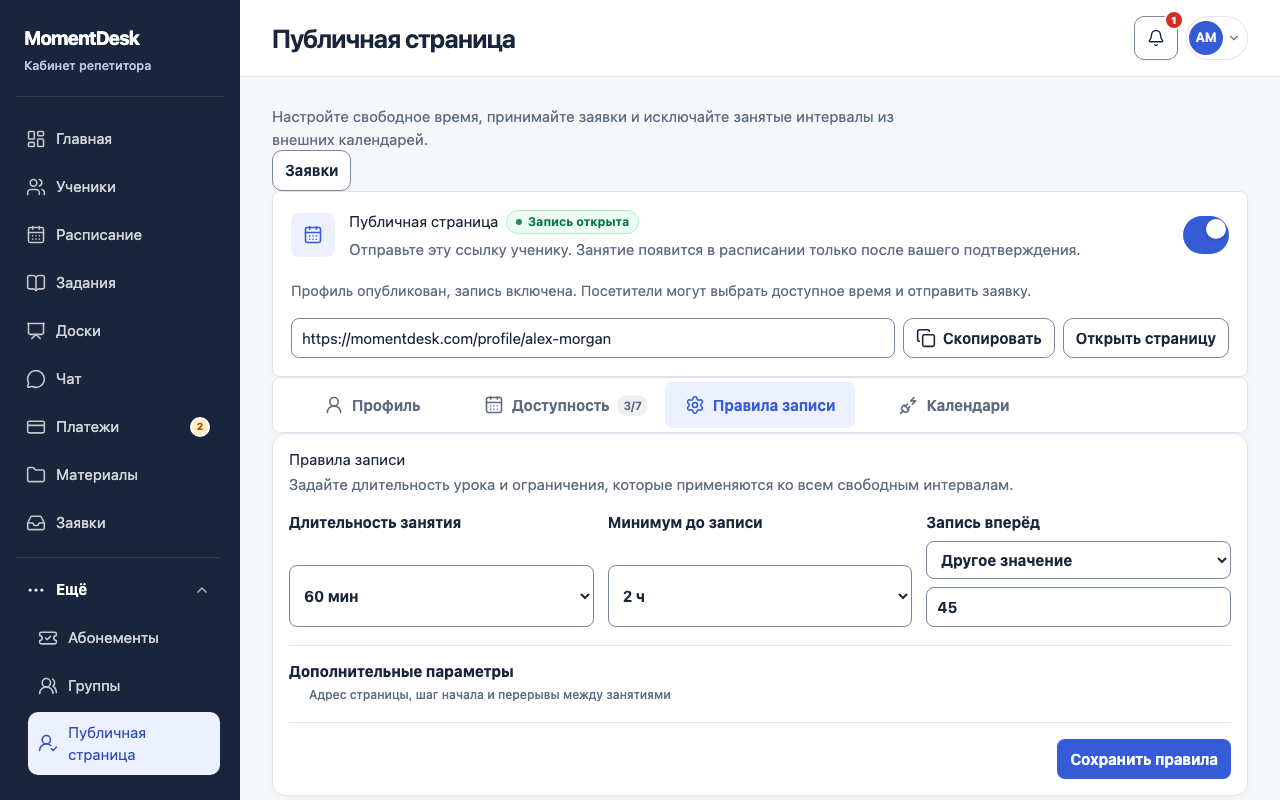This screenshot has width=1280, height=800.
Task: Open Публичная страница in sidebar
Action: (124, 743)
